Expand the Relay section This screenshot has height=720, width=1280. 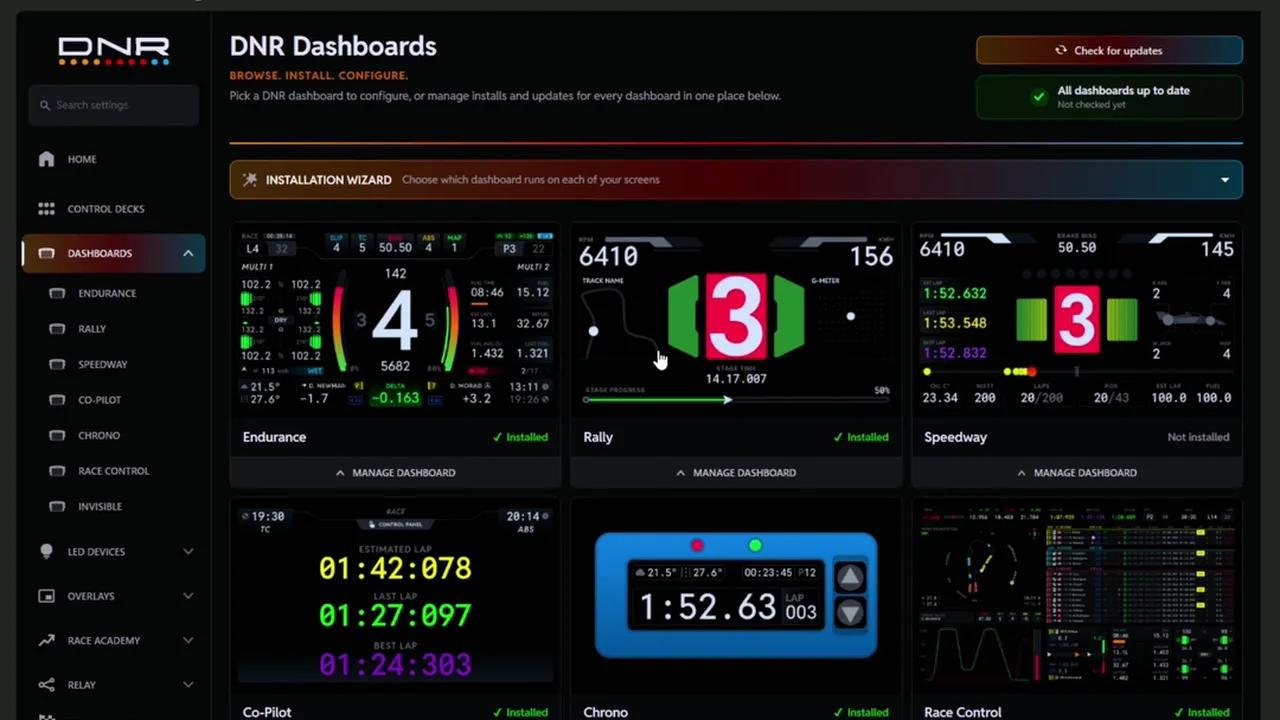[188, 685]
